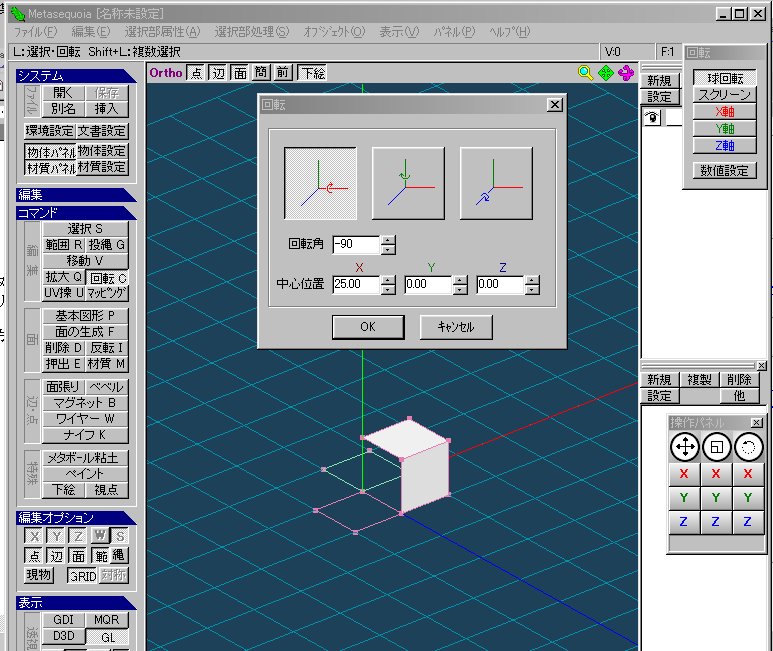This screenshot has height=651, width=773.
Task: Select 球回転 in 回転 panel
Action: click(724, 78)
